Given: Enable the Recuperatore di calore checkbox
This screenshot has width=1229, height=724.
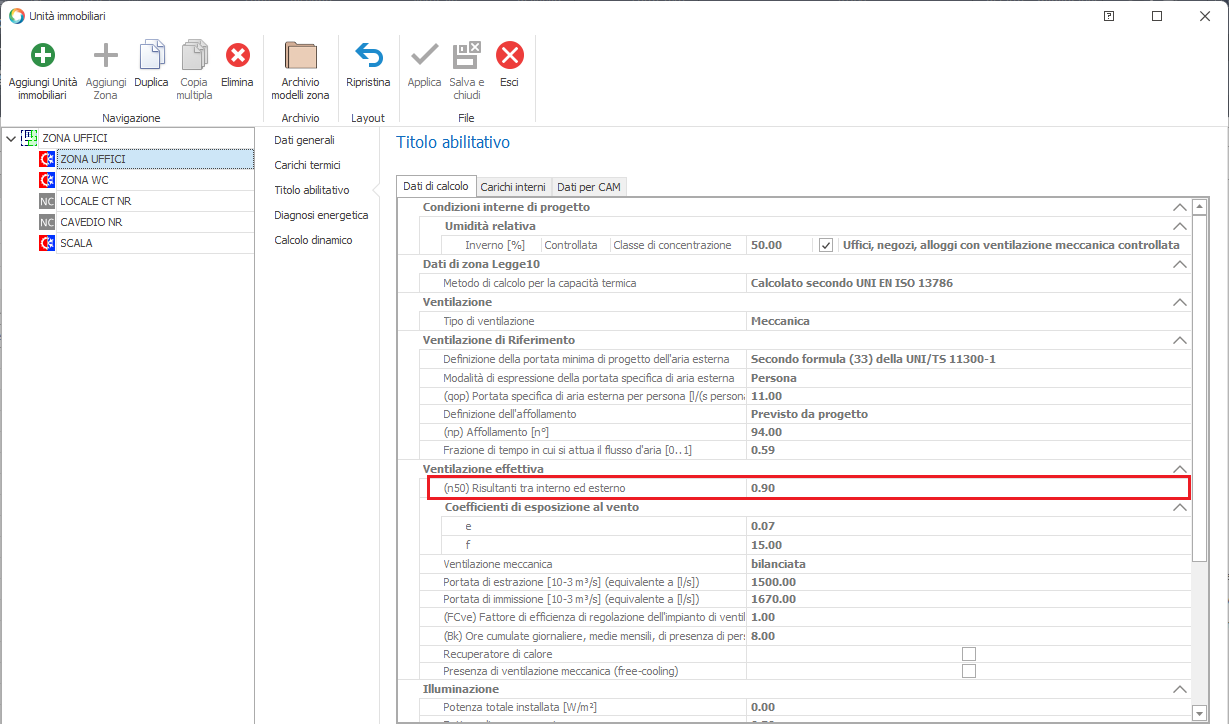Looking at the screenshot, I should click(x=968, y=654).
